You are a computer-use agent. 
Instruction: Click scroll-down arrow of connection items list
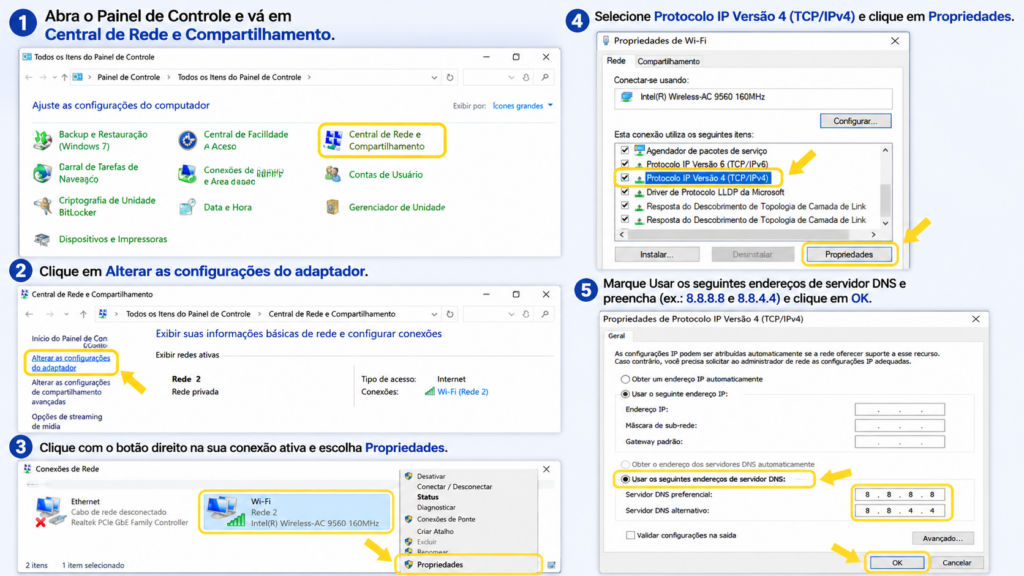pyautogui.click(x=886, y=223)
